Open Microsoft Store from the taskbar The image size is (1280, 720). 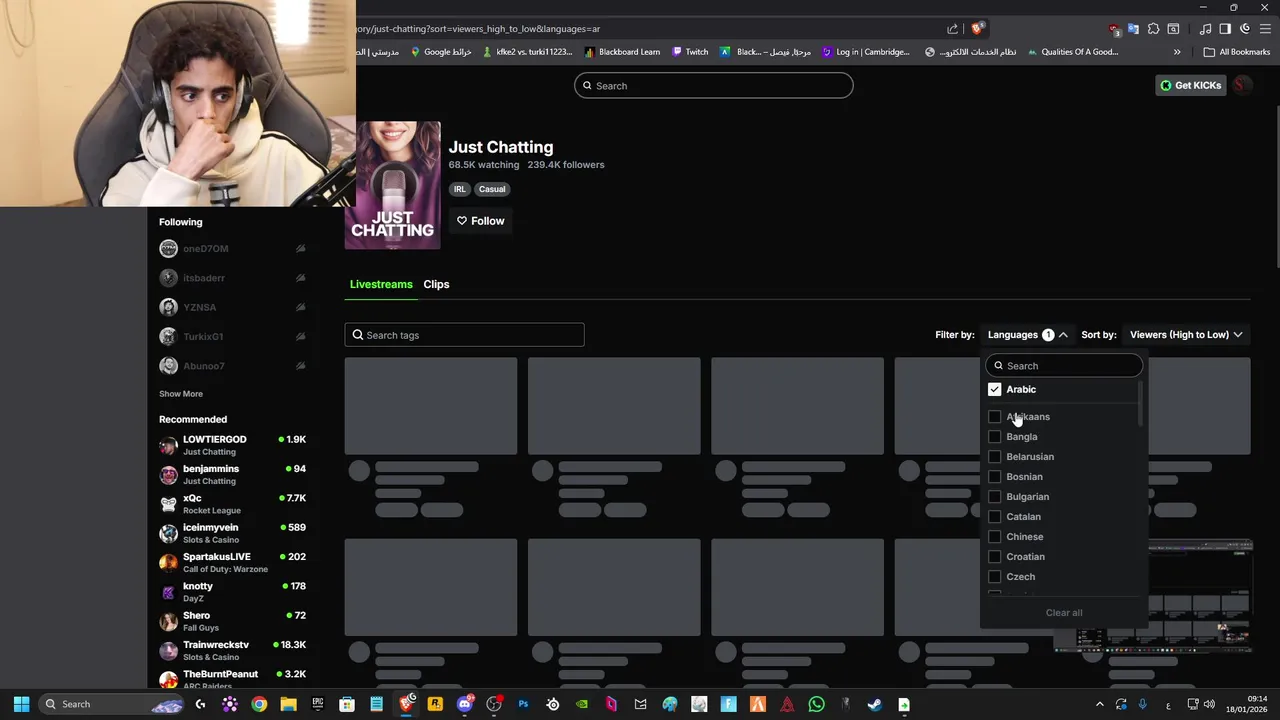(x=347, y=704)
